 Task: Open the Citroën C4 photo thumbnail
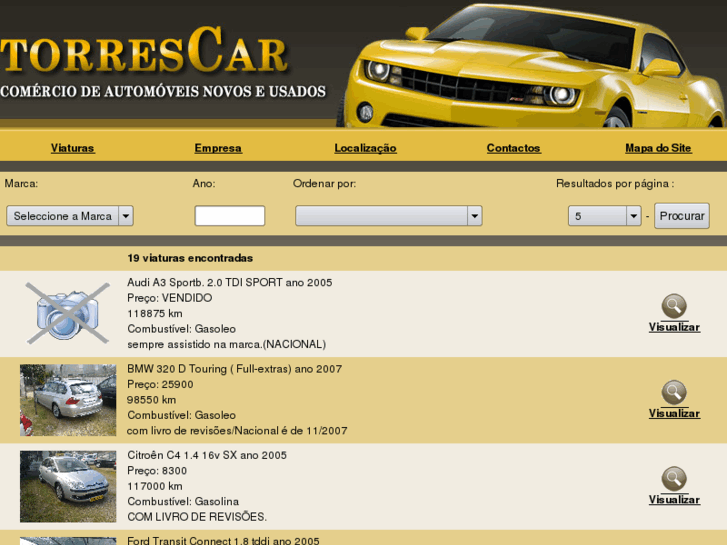tap(68, 487)
